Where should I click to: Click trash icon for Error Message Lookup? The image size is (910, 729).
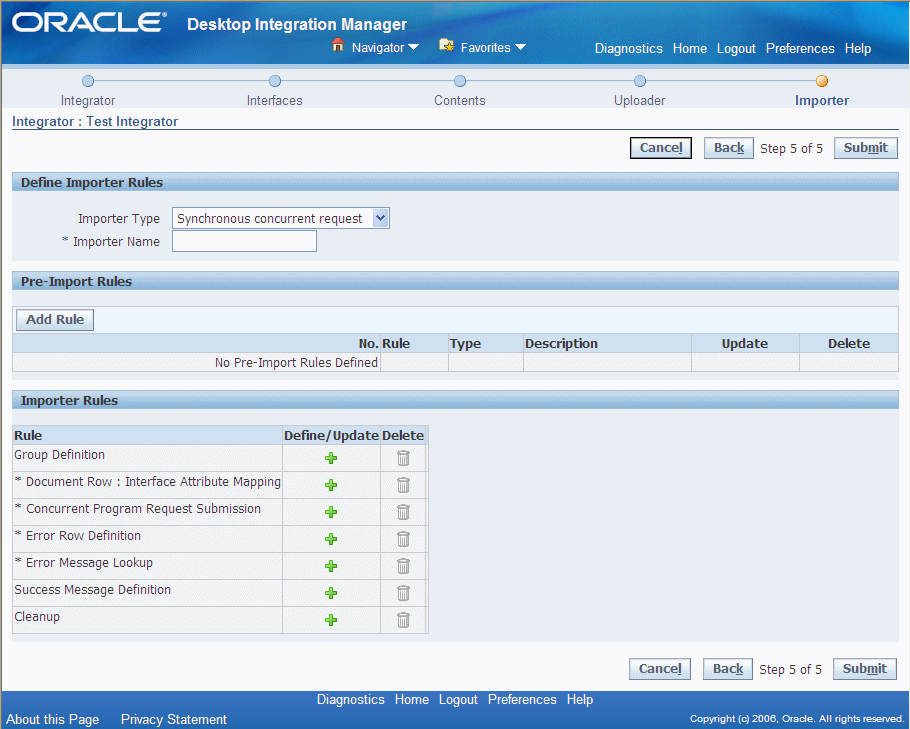pos(403,566)
